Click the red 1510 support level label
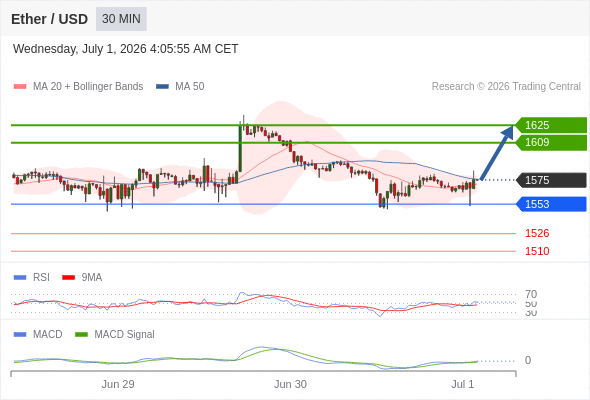 [537, 251]
